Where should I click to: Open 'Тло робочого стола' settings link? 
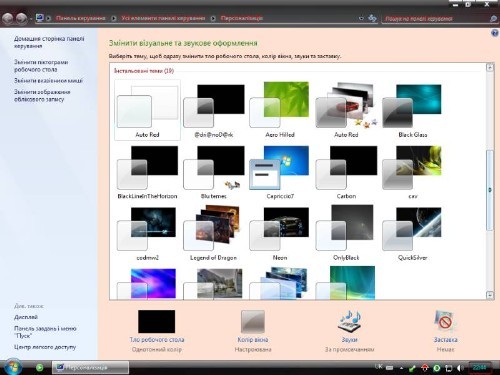coord(157,340)
